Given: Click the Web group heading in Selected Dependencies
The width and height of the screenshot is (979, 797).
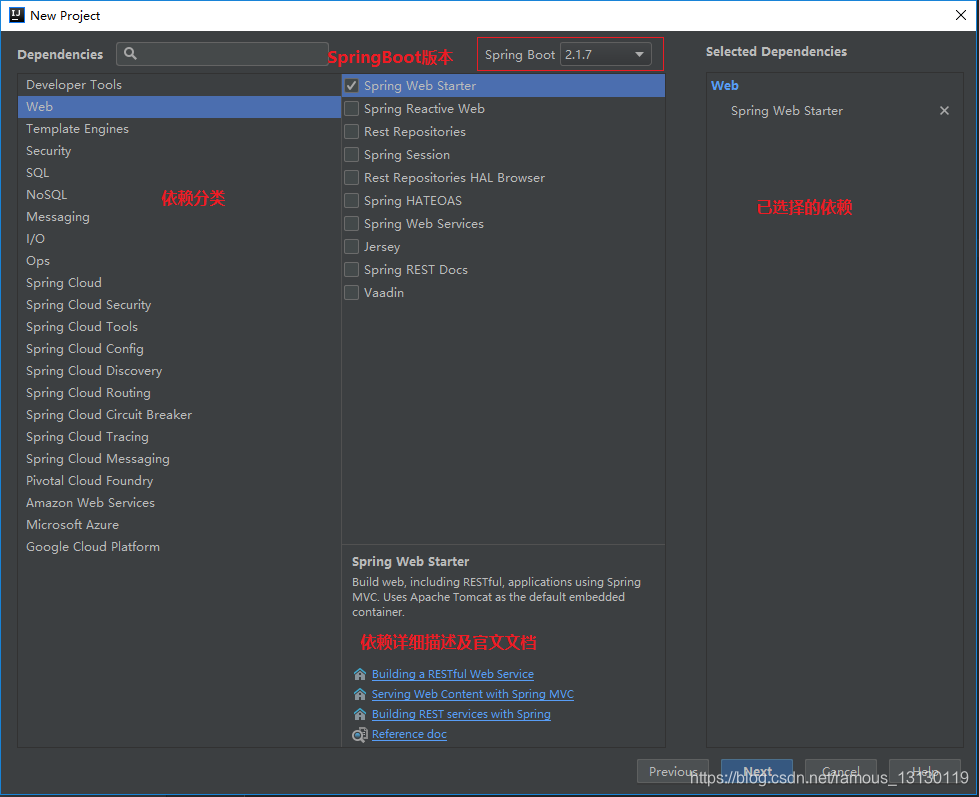Looking at the screenshot, I should (724, 86).
